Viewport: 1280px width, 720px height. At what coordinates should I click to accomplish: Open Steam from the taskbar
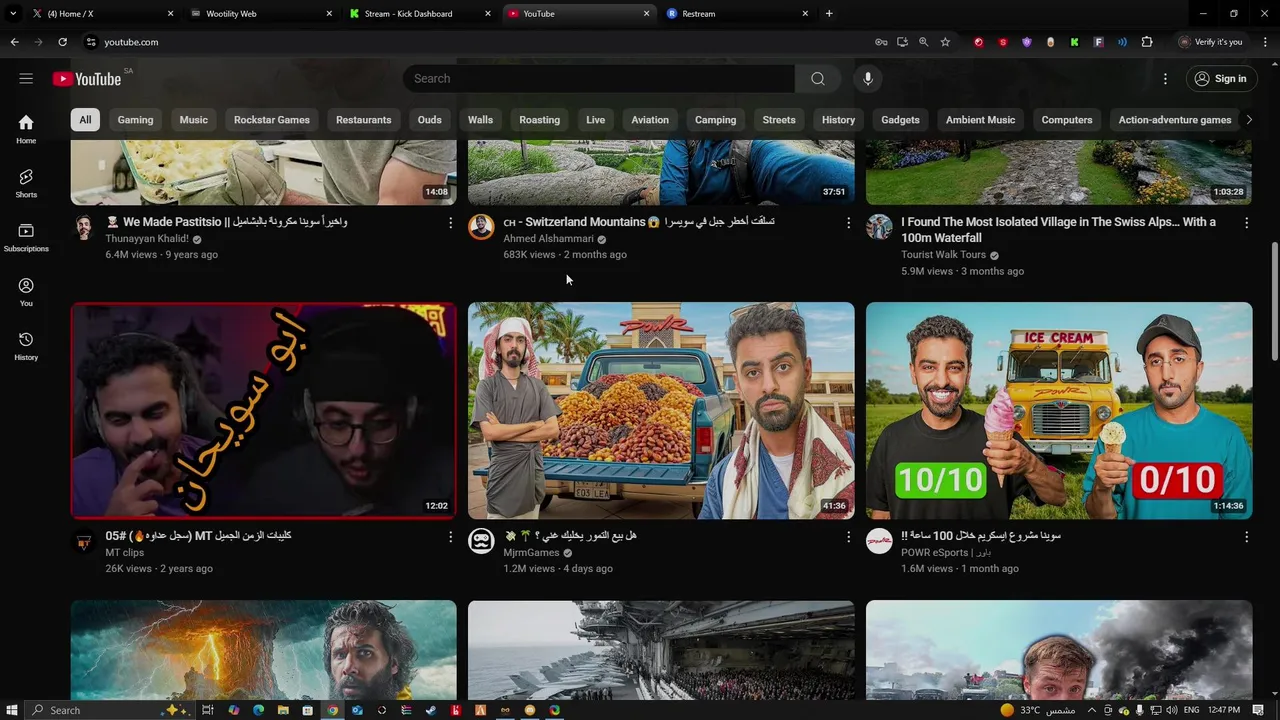(431, 710)
